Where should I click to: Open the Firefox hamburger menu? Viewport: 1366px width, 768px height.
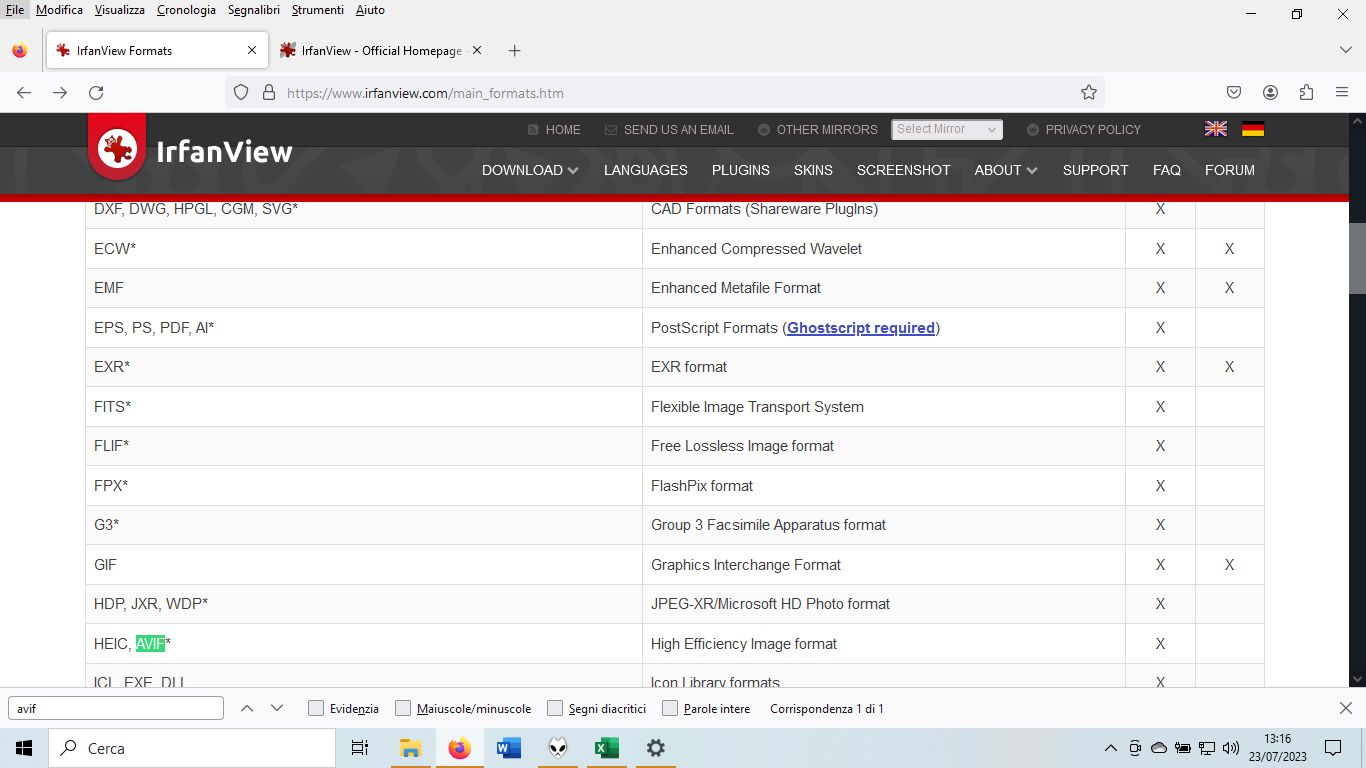(x=1342, y=92)
